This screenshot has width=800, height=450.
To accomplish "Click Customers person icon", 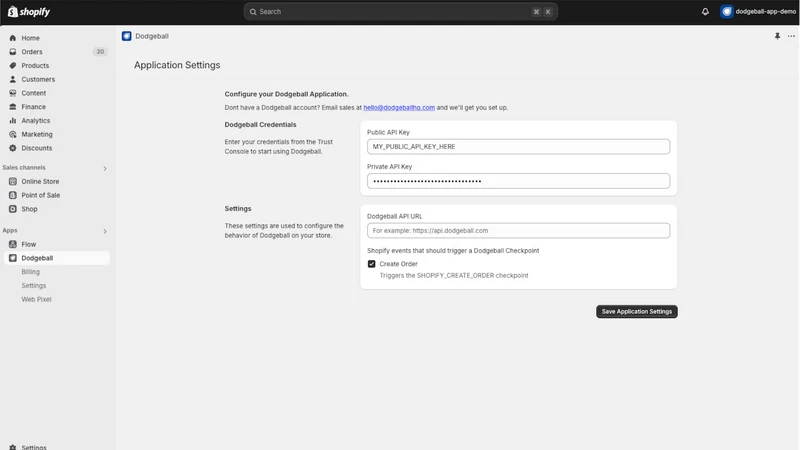I will [x=13, y=79].
